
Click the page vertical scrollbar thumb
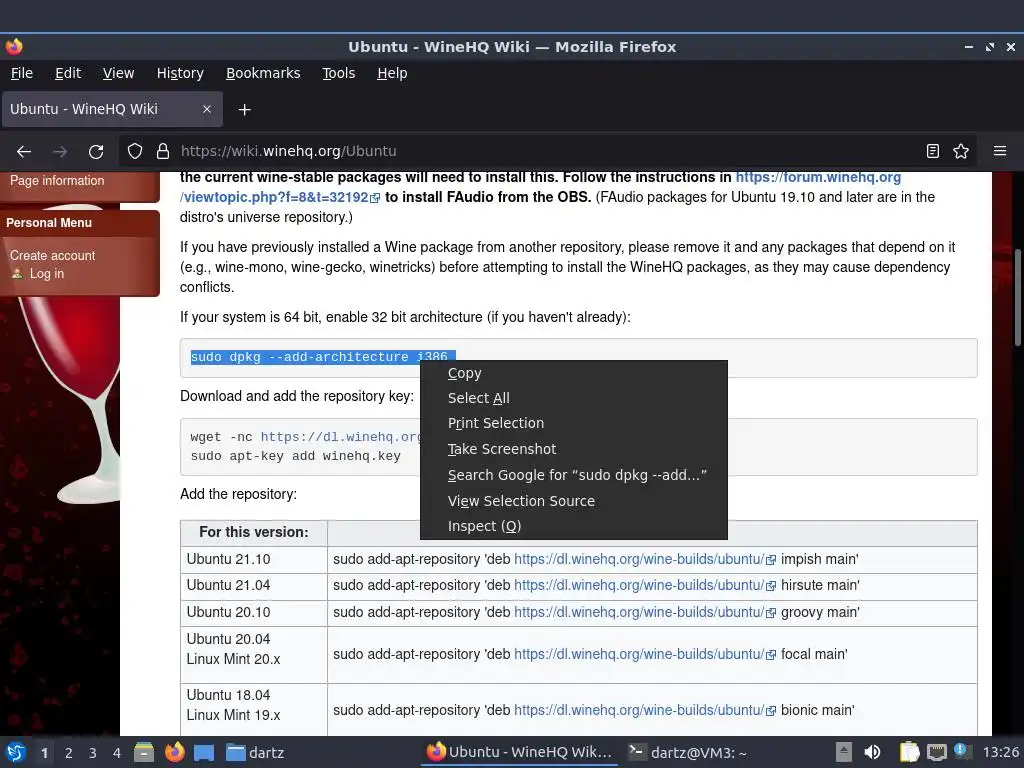[1017, 298]
